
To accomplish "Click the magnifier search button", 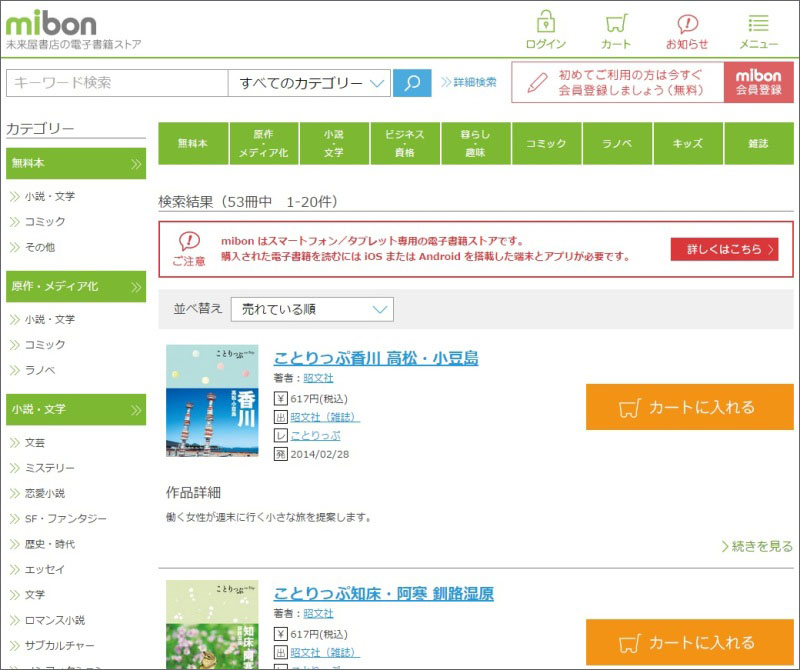I will click(x=412, y=83).
